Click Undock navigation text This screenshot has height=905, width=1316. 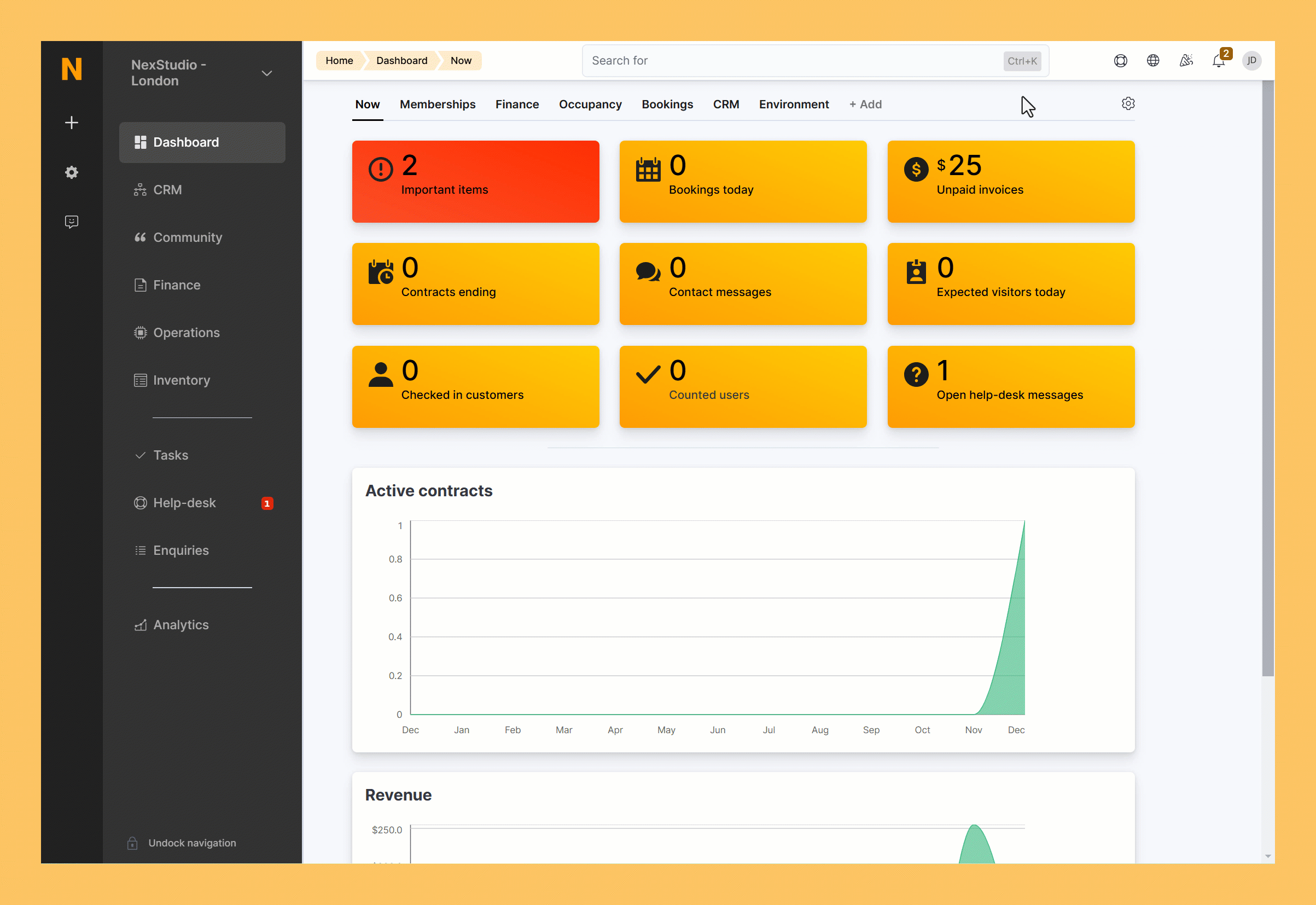click(192, 843)
